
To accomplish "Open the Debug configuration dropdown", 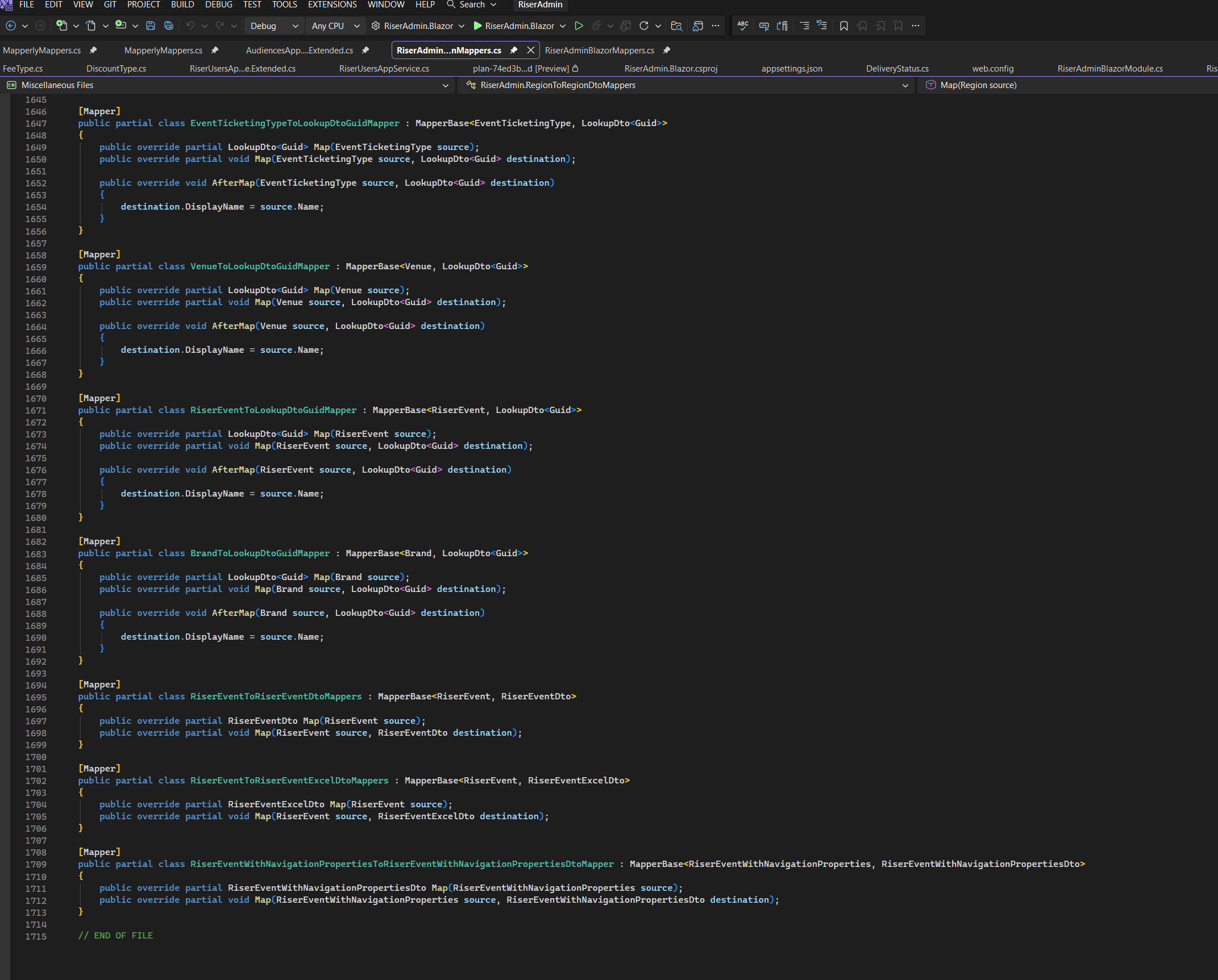I will click(x=275, y=26).
